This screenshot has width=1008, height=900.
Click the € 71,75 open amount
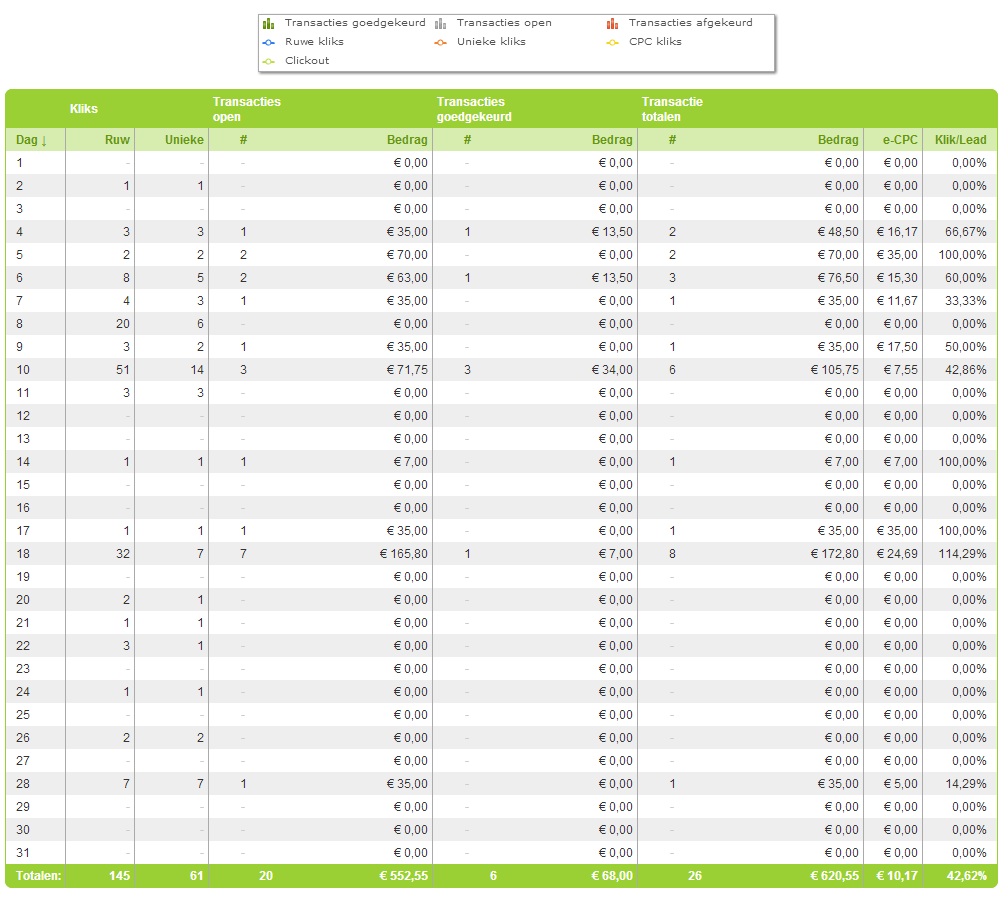pos(406,370)
